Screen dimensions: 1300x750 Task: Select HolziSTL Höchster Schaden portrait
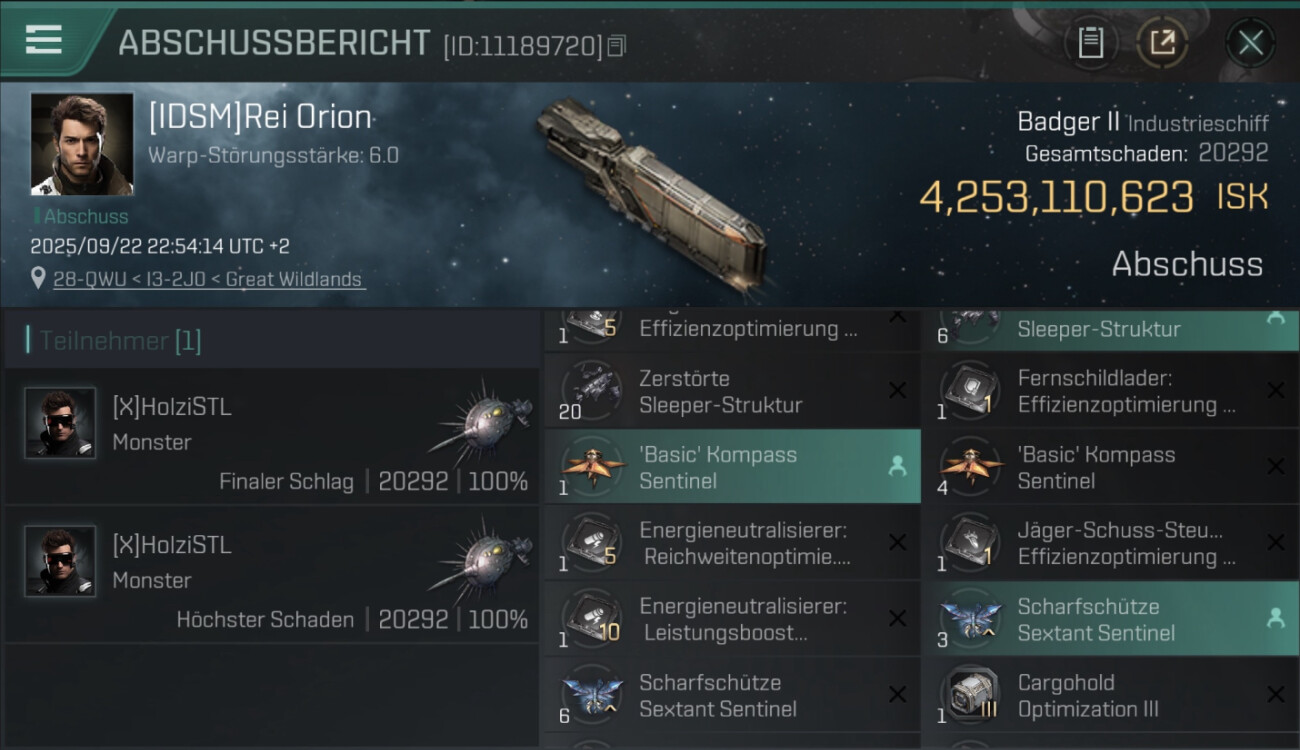[60, 561]
